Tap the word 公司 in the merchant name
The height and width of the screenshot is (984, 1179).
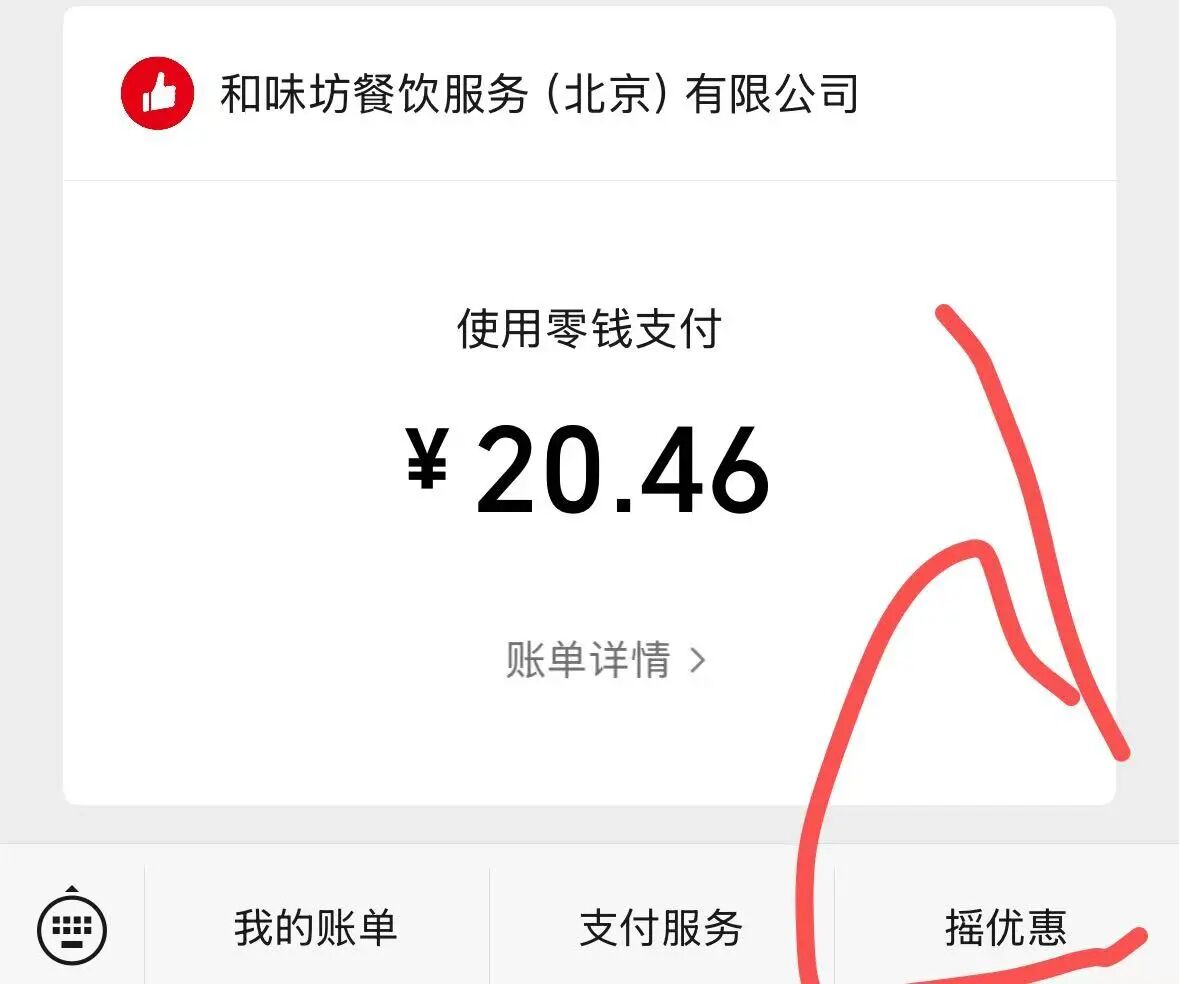click(x=817, y=94)
